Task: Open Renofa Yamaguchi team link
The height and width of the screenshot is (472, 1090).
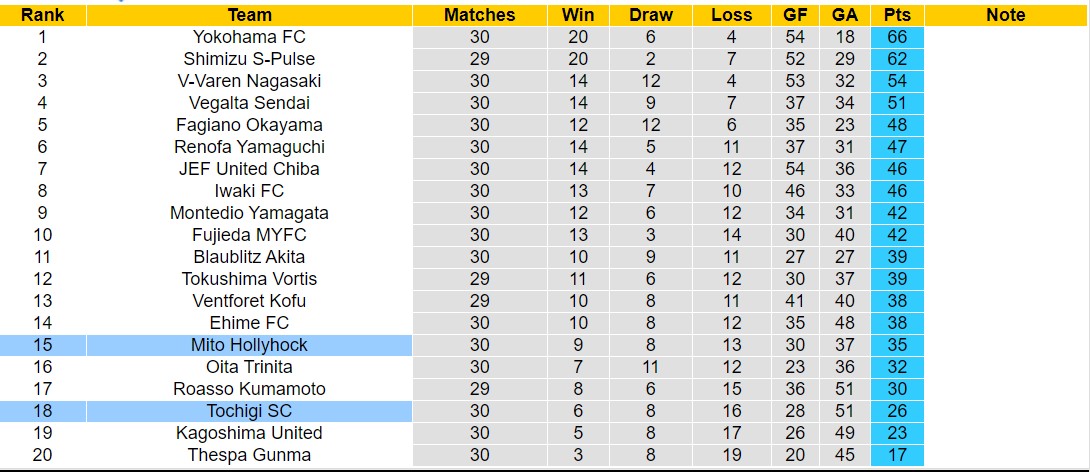Action: point(249,147)
